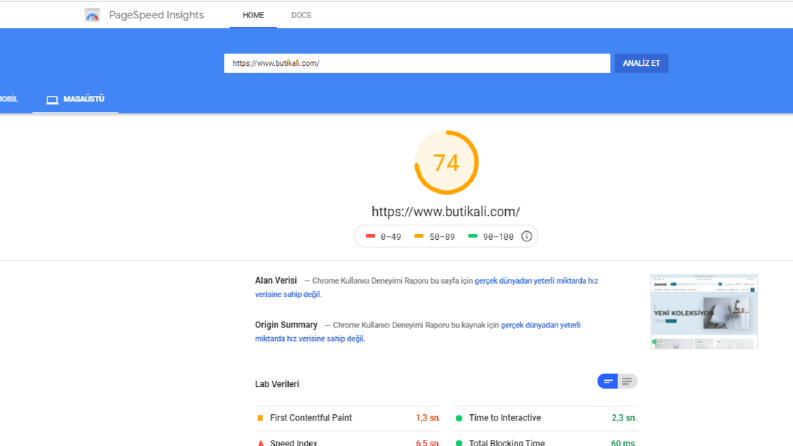Click the score legend info icon
Screen dimensions: 793x446
[526, 236]
